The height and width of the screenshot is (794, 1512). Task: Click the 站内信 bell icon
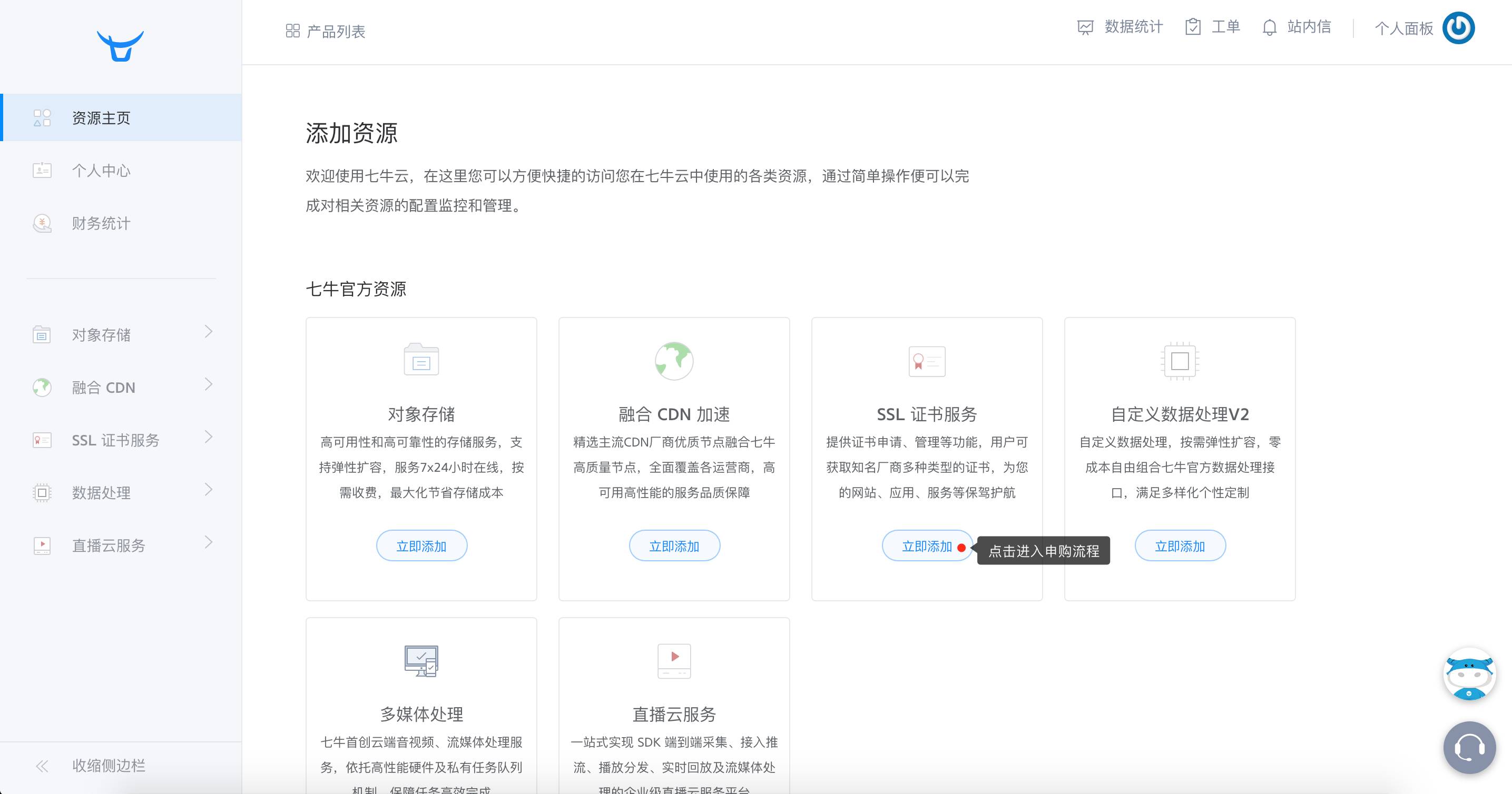tap(1270, 27)
